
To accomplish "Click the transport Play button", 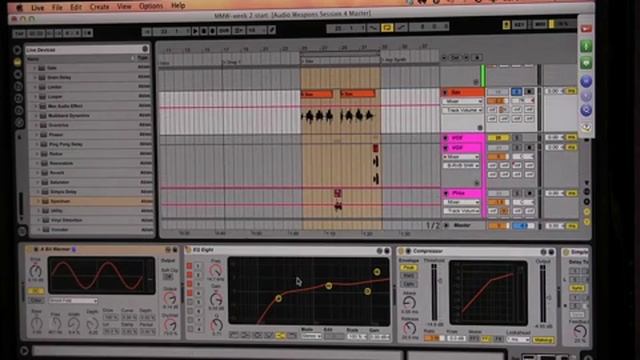I will click(195, 31).
